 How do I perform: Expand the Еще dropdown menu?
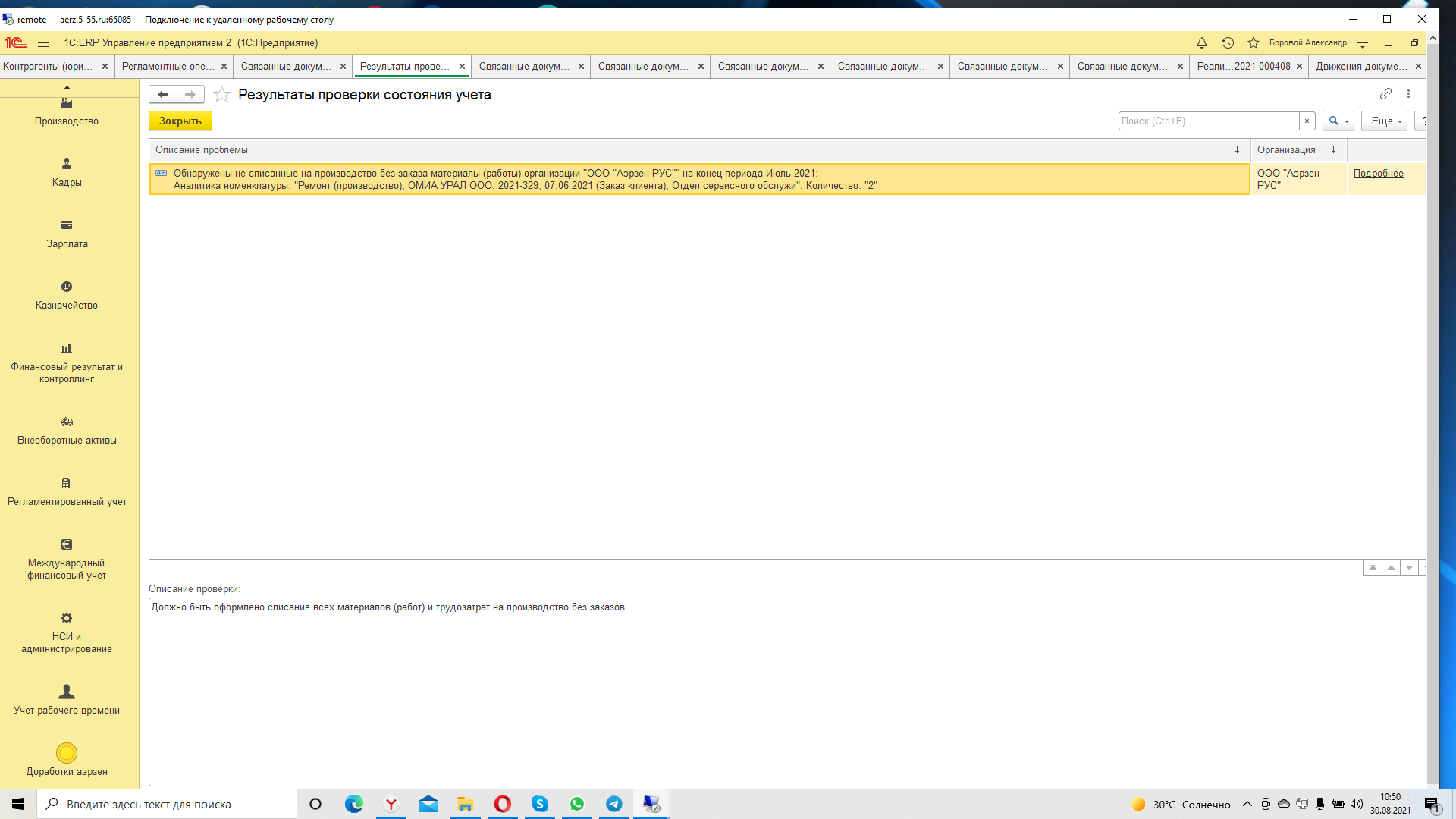point(1385,121)
